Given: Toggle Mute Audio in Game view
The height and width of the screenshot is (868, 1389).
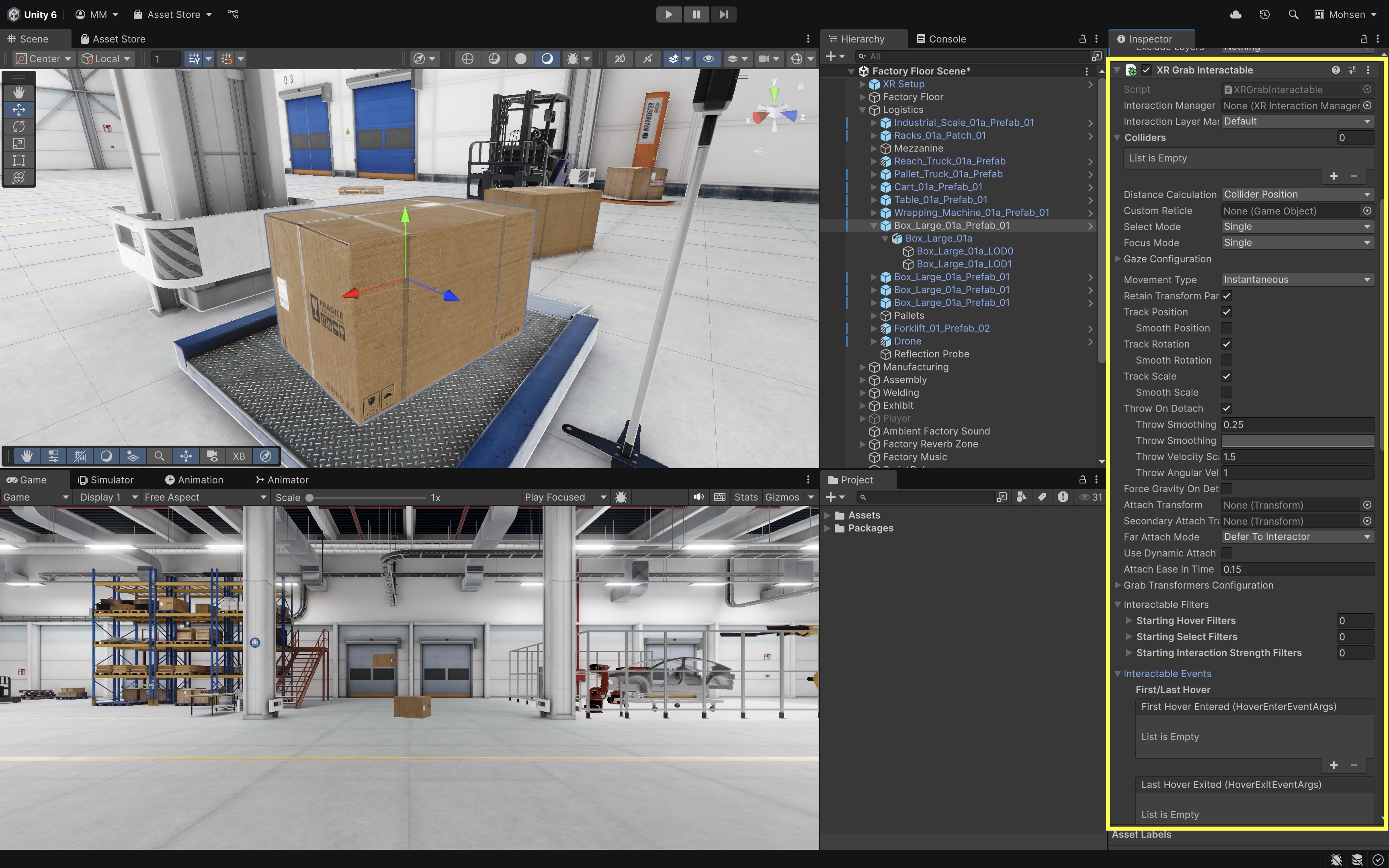Looking at the screenshot, I should [698, 497].
